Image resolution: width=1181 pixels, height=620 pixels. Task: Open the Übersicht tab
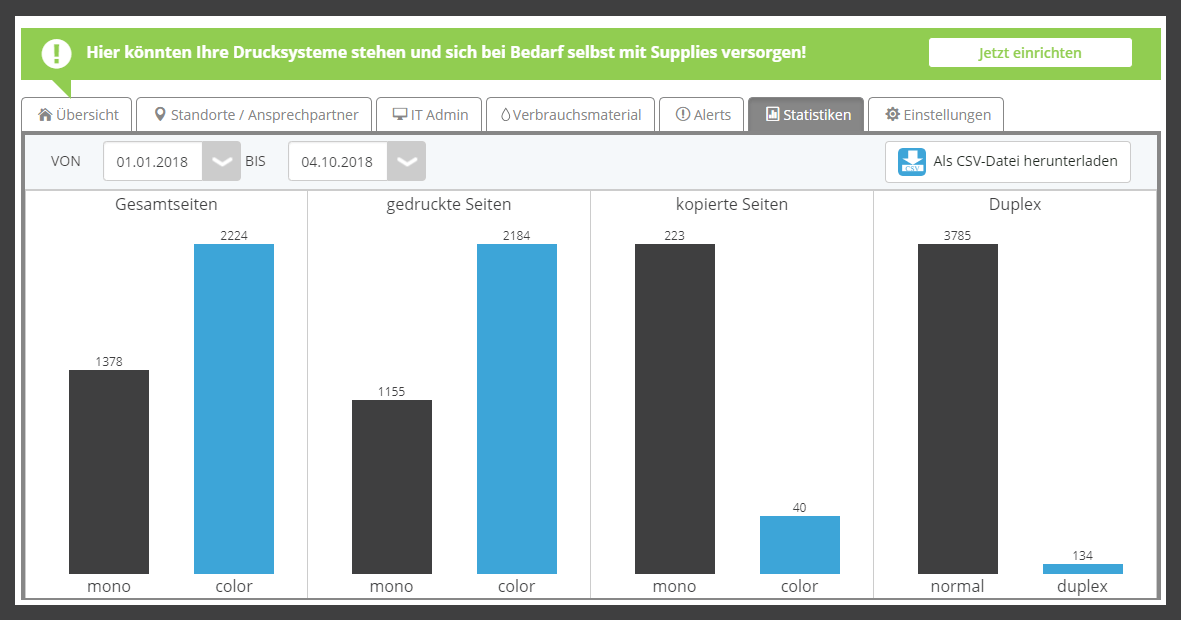pos(77,115)
